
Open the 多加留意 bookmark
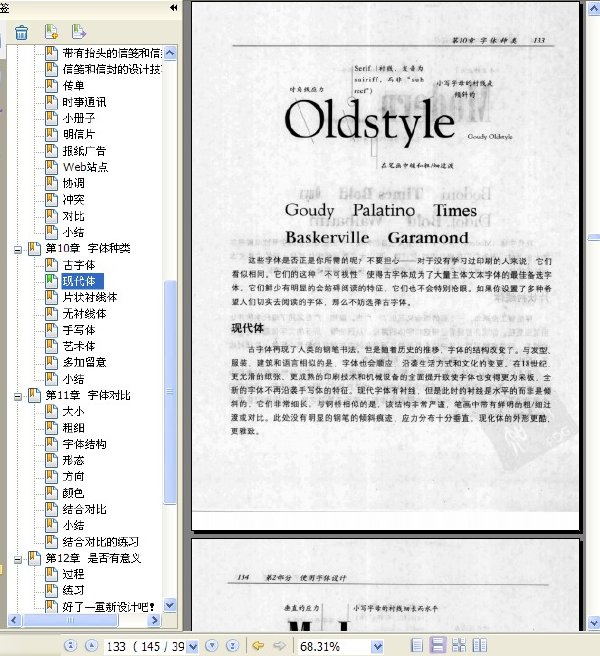click(85, 362)
